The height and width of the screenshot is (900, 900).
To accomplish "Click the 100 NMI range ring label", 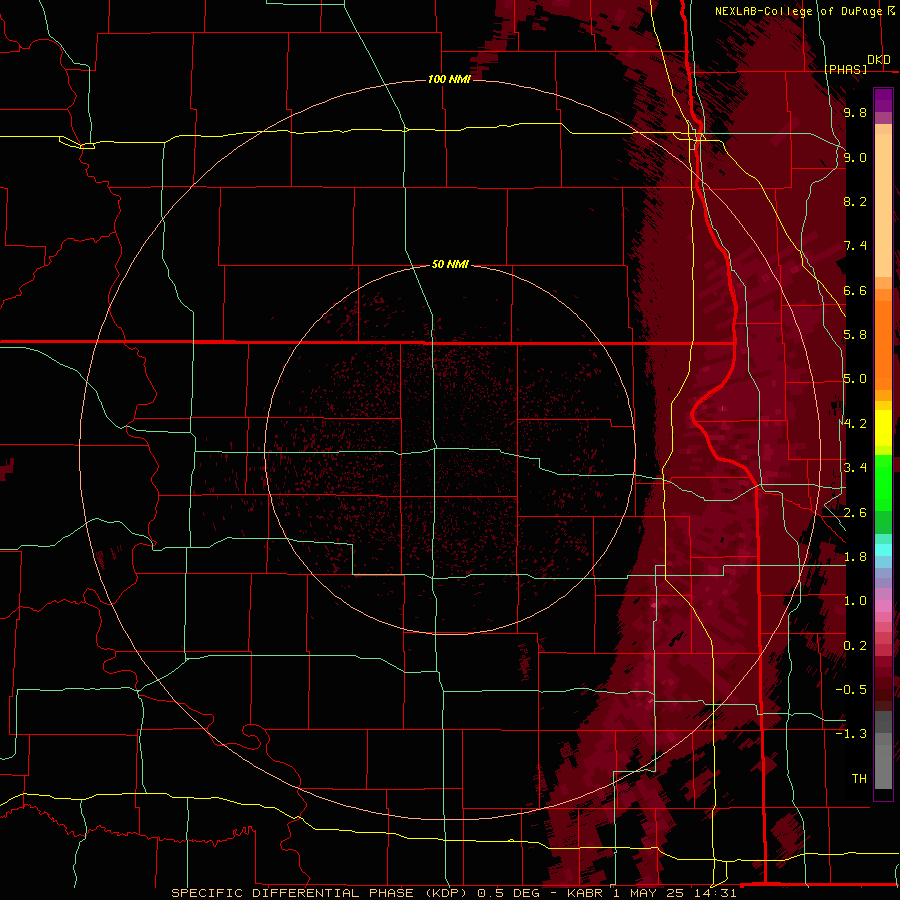I will (x=449, y=79).
